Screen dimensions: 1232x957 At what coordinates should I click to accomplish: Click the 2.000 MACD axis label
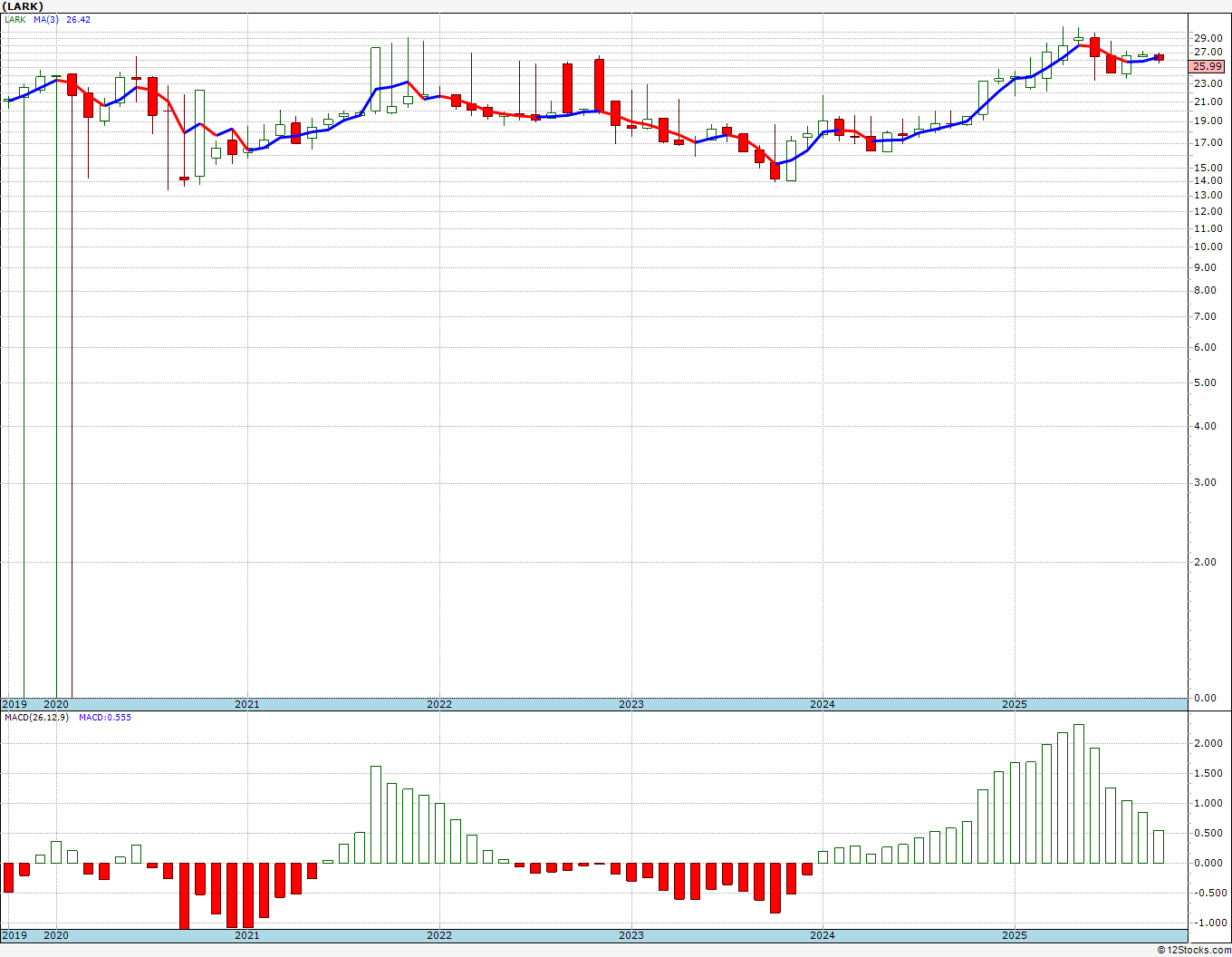click(1210, 743)
